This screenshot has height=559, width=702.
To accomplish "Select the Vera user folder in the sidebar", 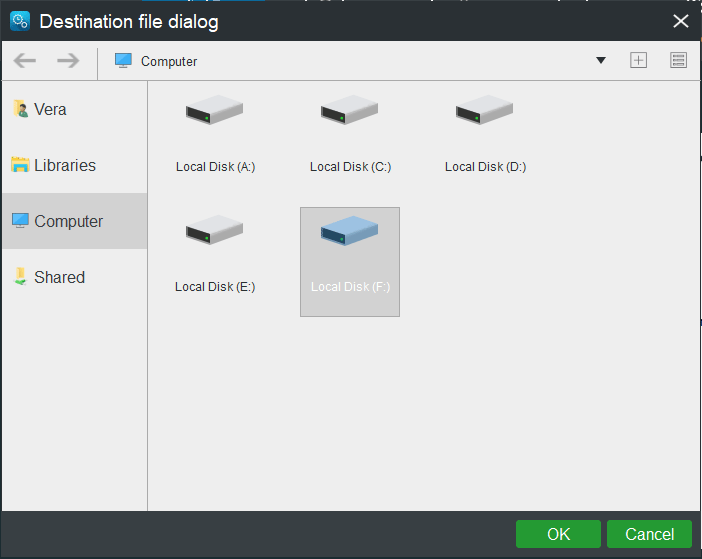I will pyautogui.click(x=74, y=109).
